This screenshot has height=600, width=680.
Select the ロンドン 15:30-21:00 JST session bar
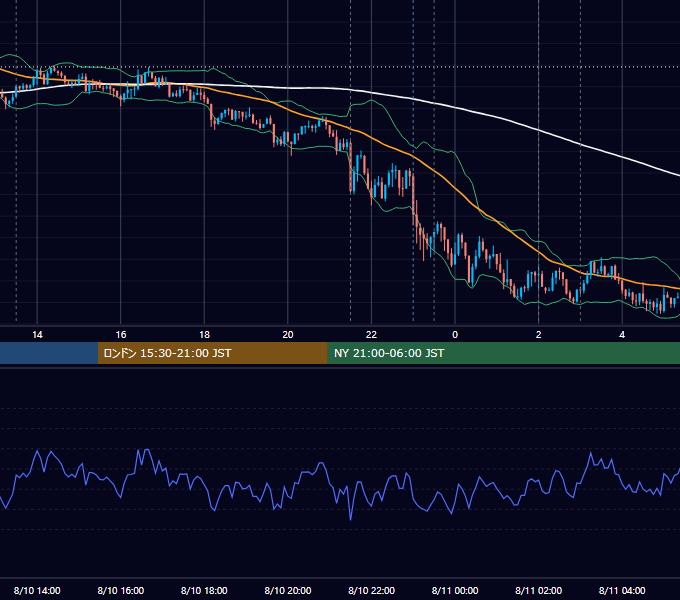coord(212,353)
